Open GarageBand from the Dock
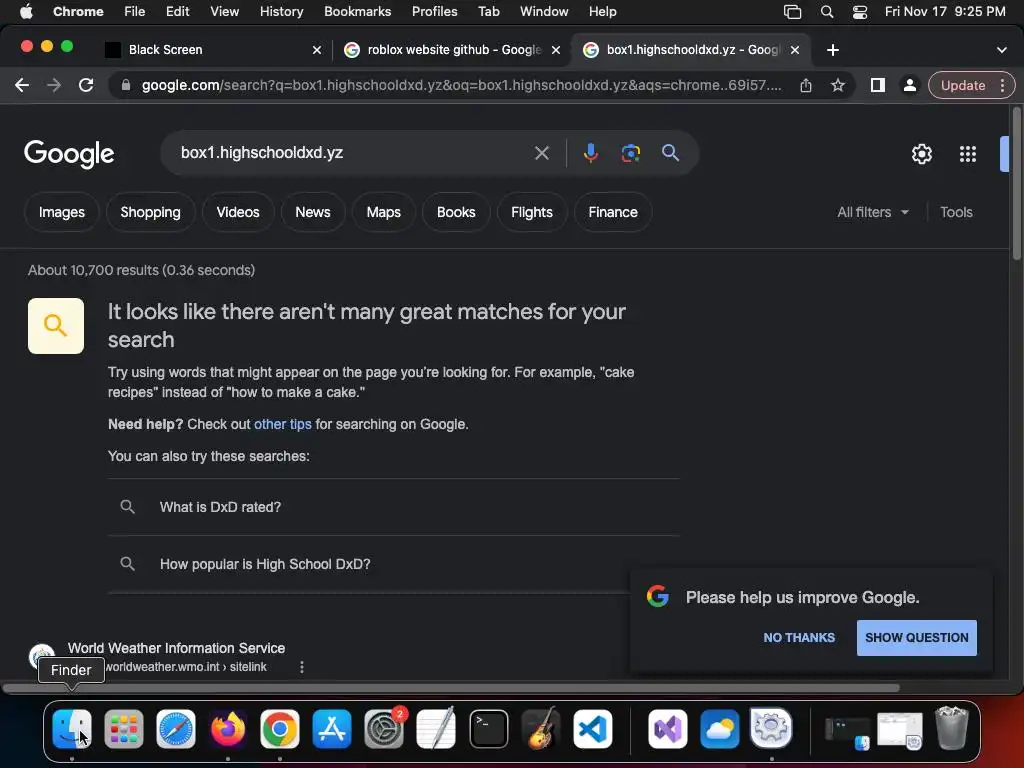This screenshot has width=1024, height=768. point(541,729)
